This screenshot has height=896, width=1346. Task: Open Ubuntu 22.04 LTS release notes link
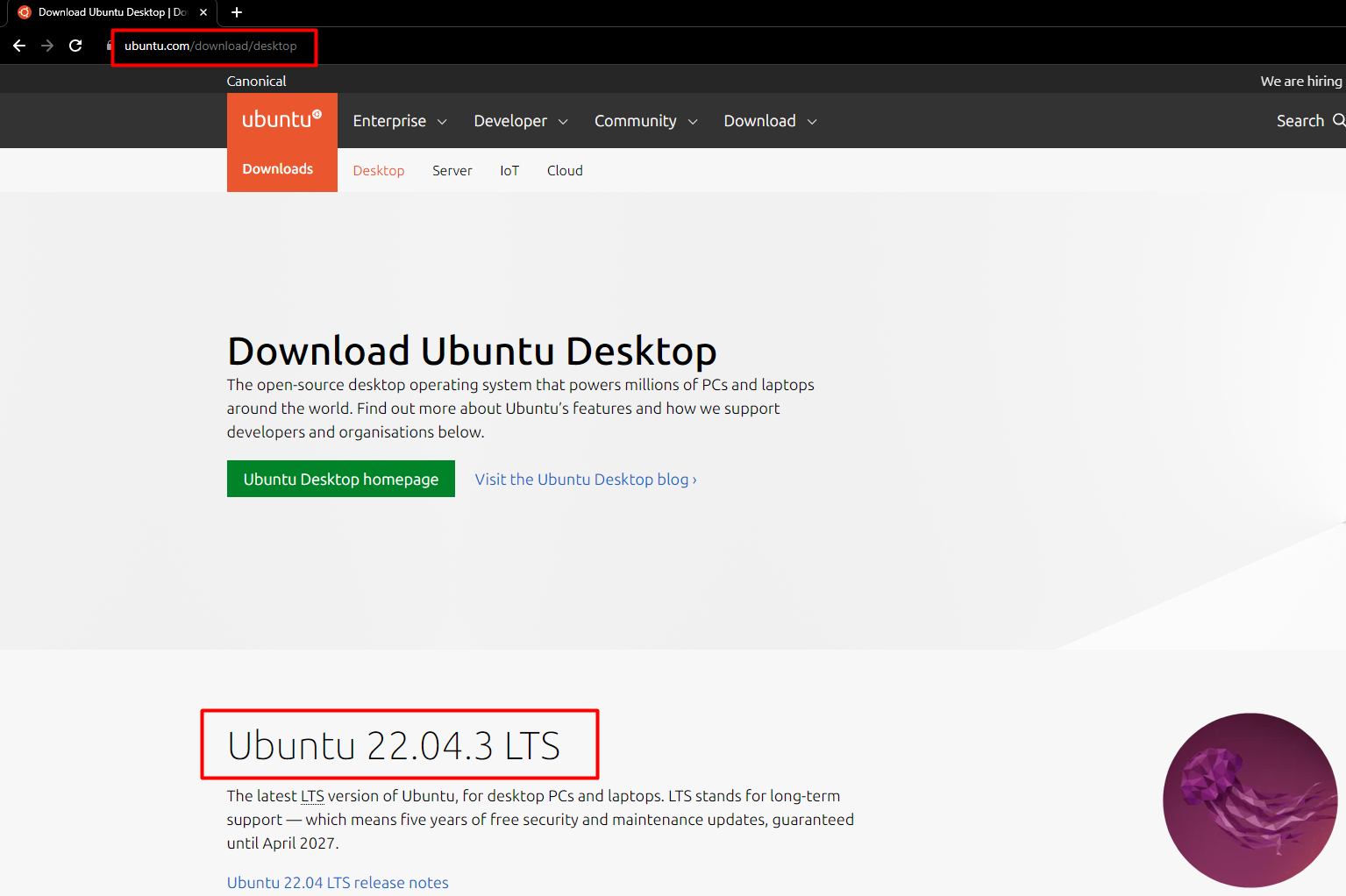click(338, 882)
